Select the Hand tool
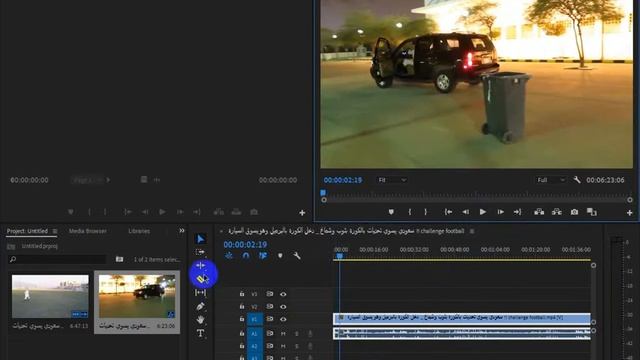Screen dimensions: 640x360 pos(200,320)
